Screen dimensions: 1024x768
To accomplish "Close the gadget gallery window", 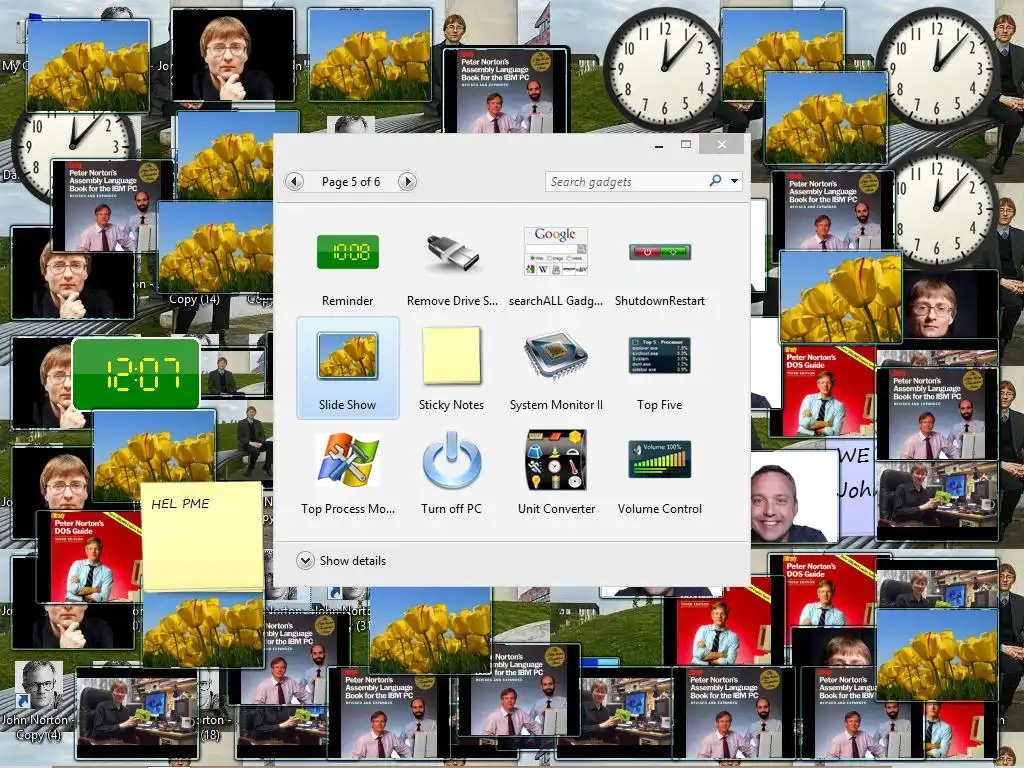I will [x=722, y=145].
